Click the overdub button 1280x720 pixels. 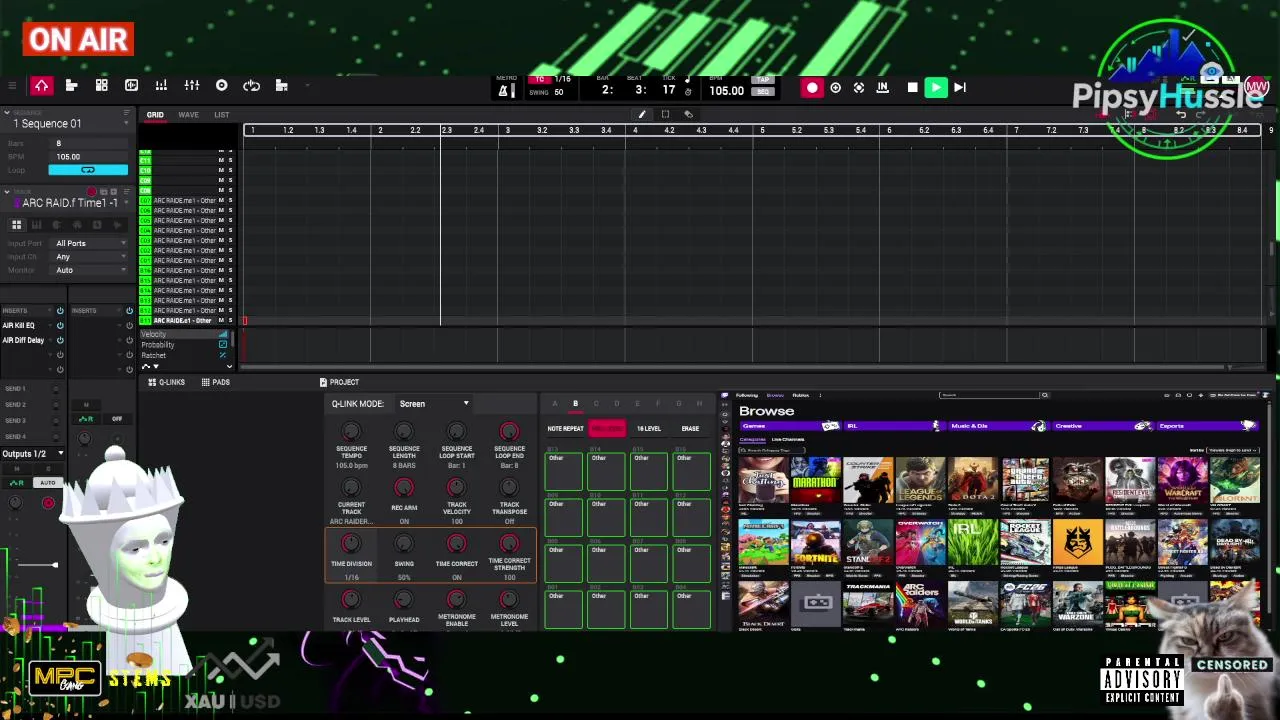[x=836, y=88]
